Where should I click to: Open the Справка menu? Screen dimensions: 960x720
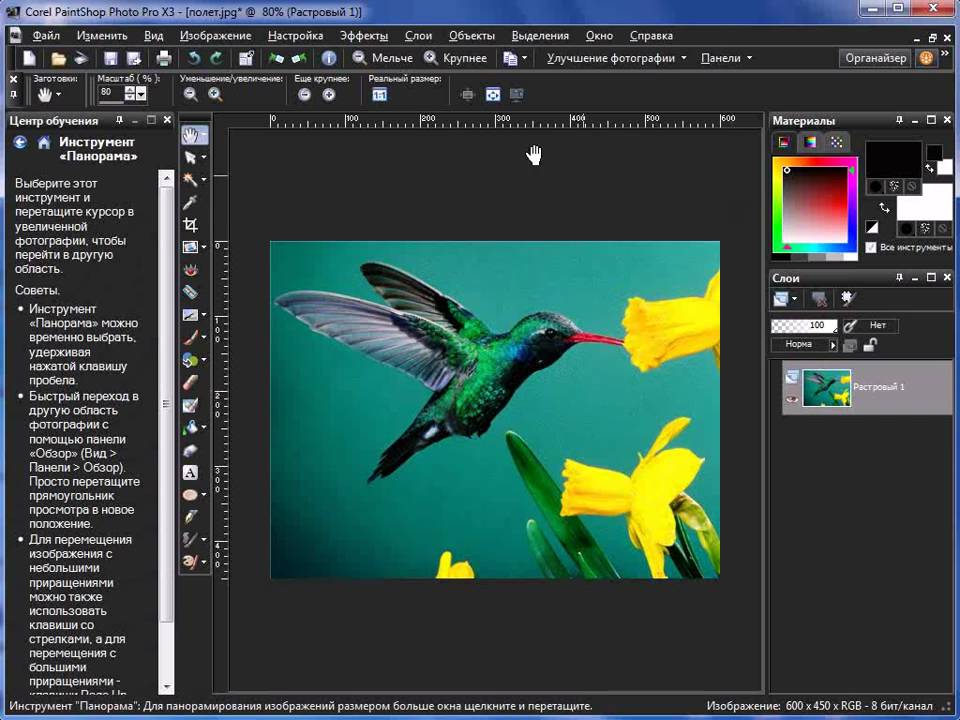[651, 36]
